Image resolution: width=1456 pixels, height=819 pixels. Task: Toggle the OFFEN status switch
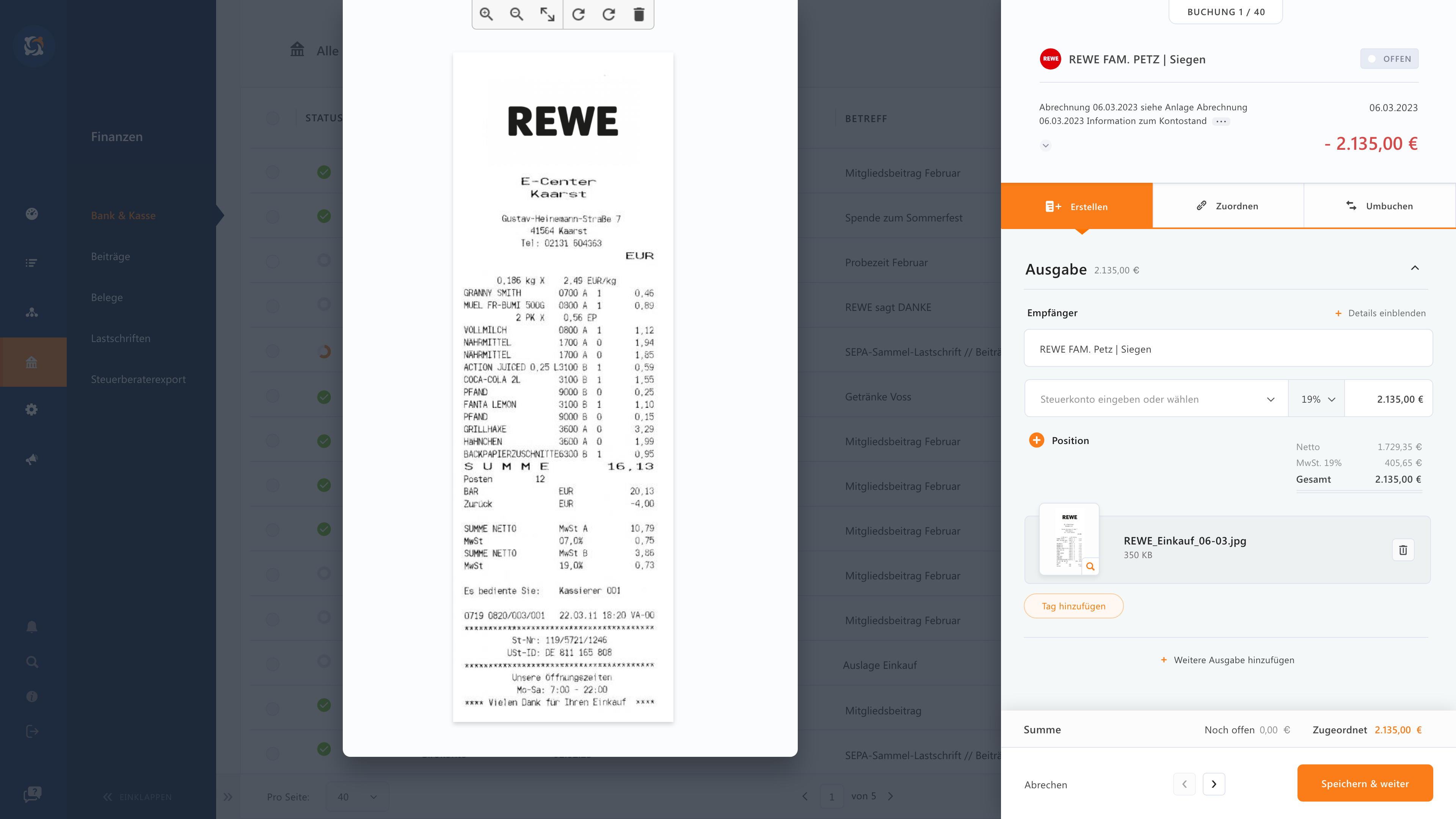[x=1389, y=59]
